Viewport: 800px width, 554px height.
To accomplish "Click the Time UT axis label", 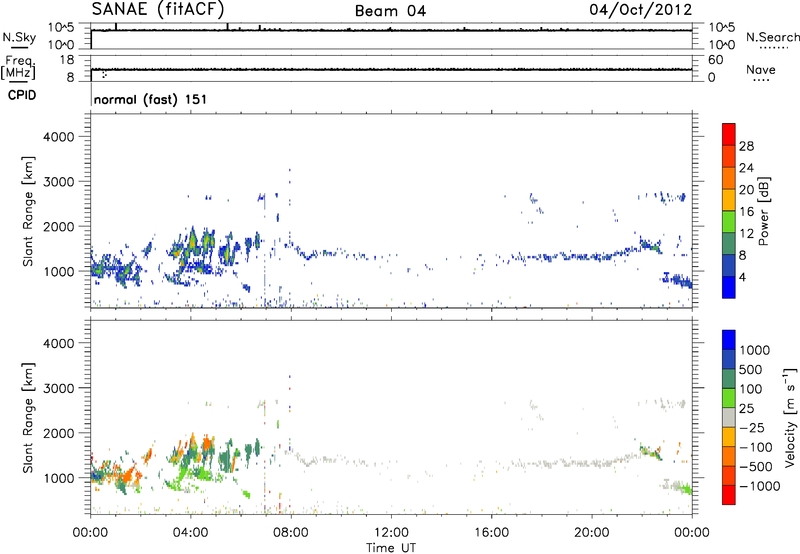I will coord(391,548).
